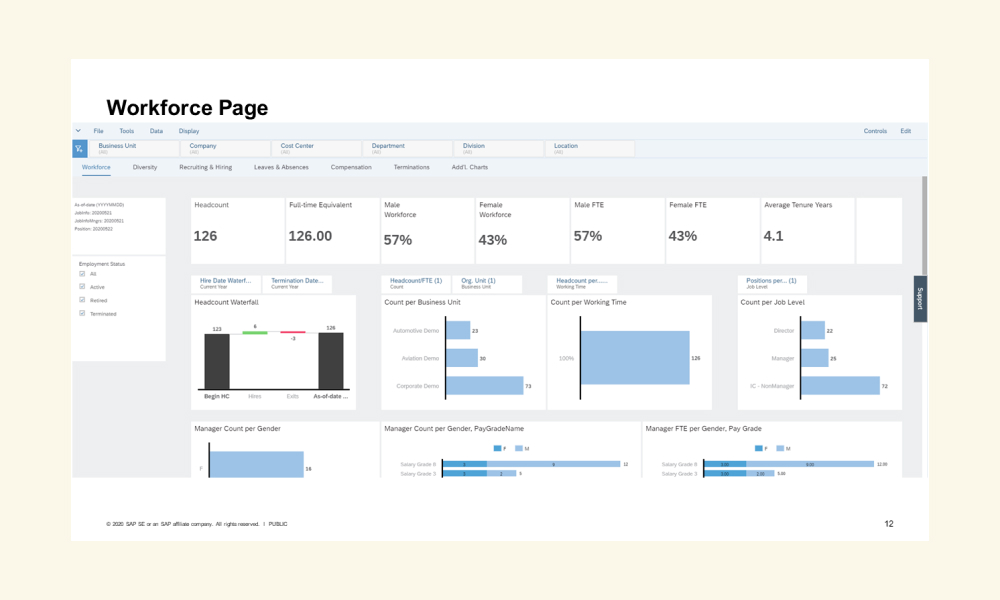
Task: Select the Average Tenure Years 4.1 tile
Action: coord(807,231)
